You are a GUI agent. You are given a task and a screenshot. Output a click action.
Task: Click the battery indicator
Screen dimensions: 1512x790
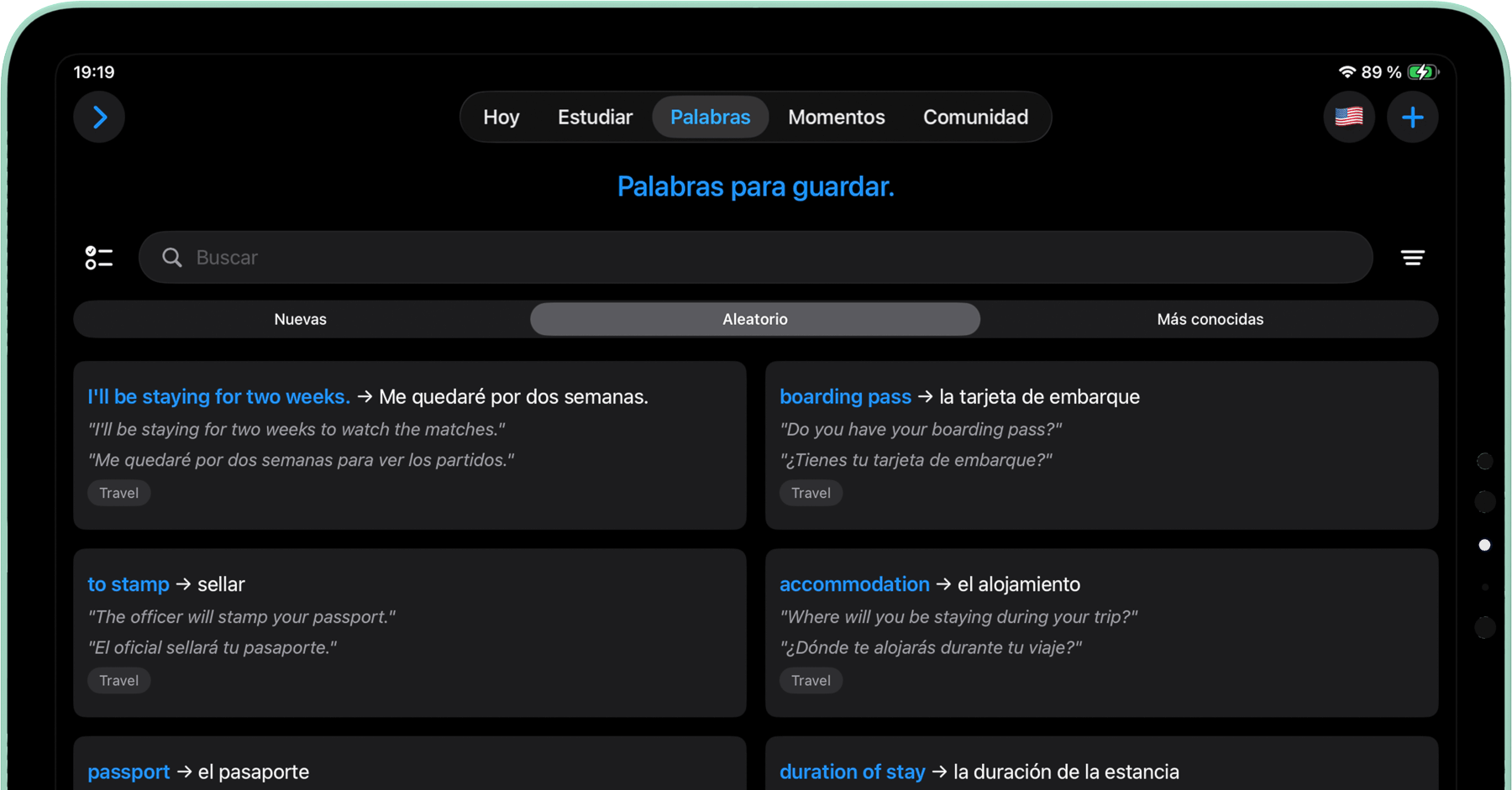pyautogui.click(x=1420, y=71)
